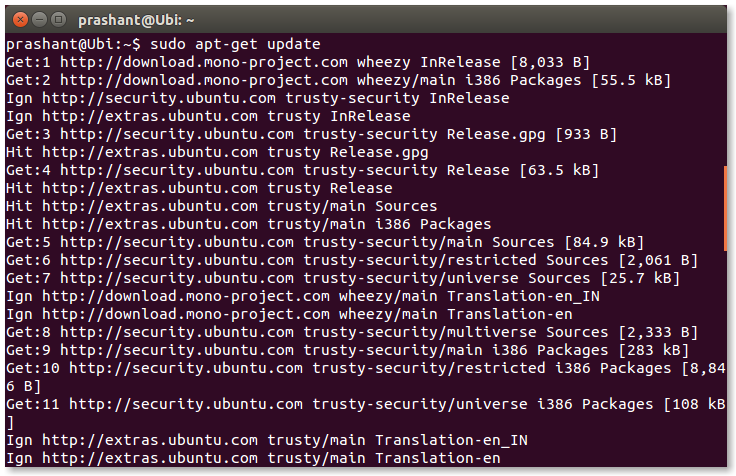Viewport: 736px width, 476px height.
Task: Click the orange terminal scrollbar handle
Action: 725,208
